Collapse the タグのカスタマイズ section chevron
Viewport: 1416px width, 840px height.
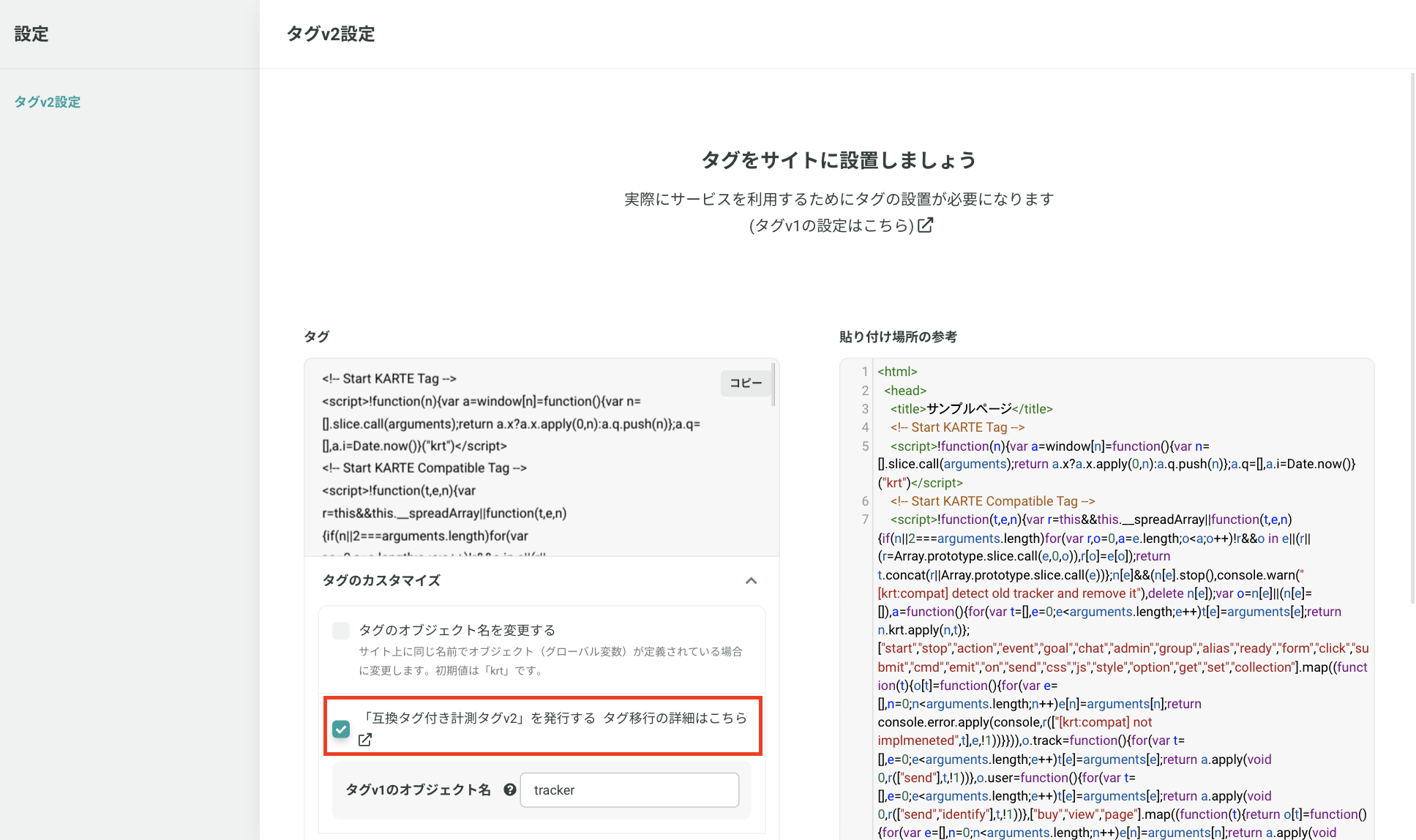click(751, 580)
